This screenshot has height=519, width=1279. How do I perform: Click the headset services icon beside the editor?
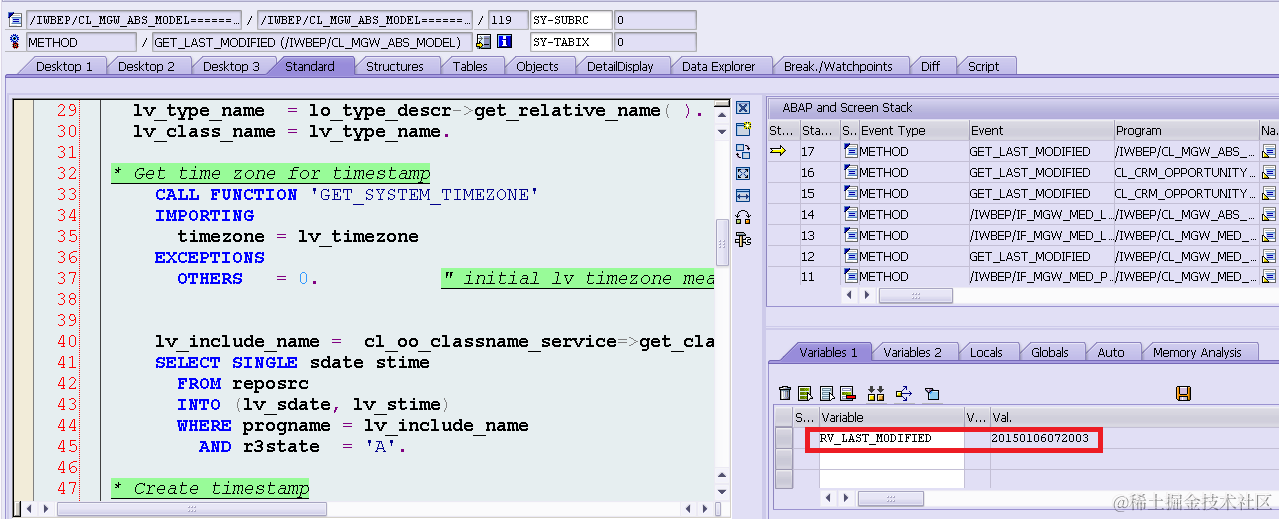pos(743,217)
